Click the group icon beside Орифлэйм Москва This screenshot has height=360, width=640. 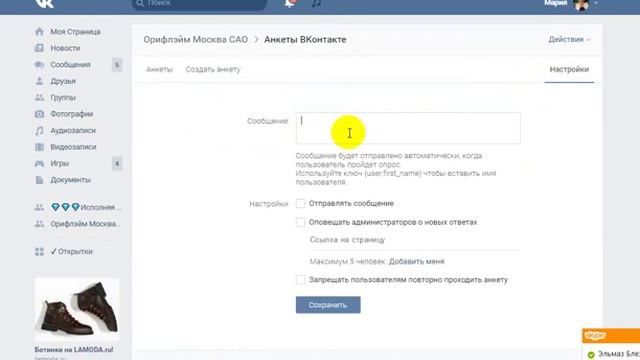point(39,224)
